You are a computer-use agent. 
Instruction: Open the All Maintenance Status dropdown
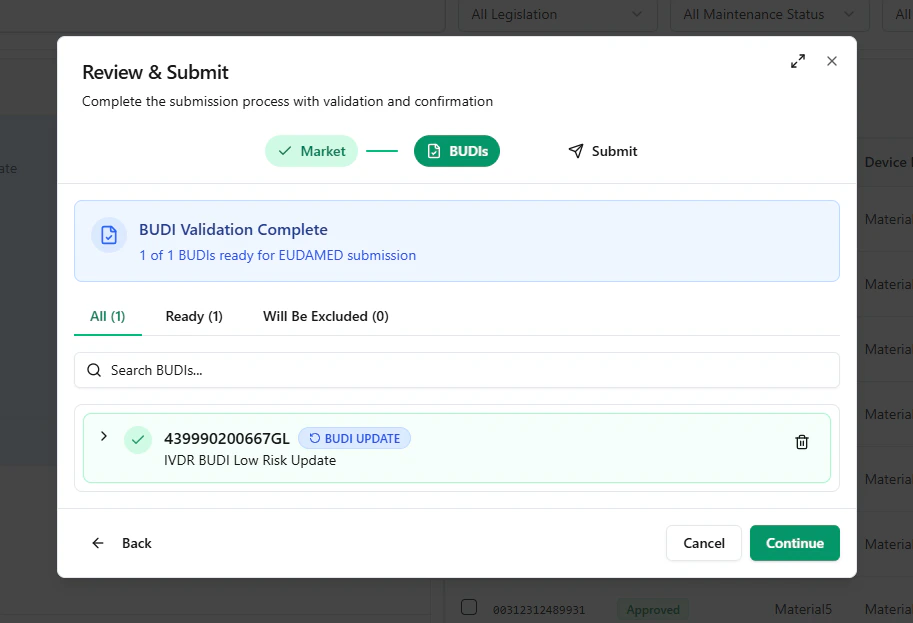(x=768, y=15)
